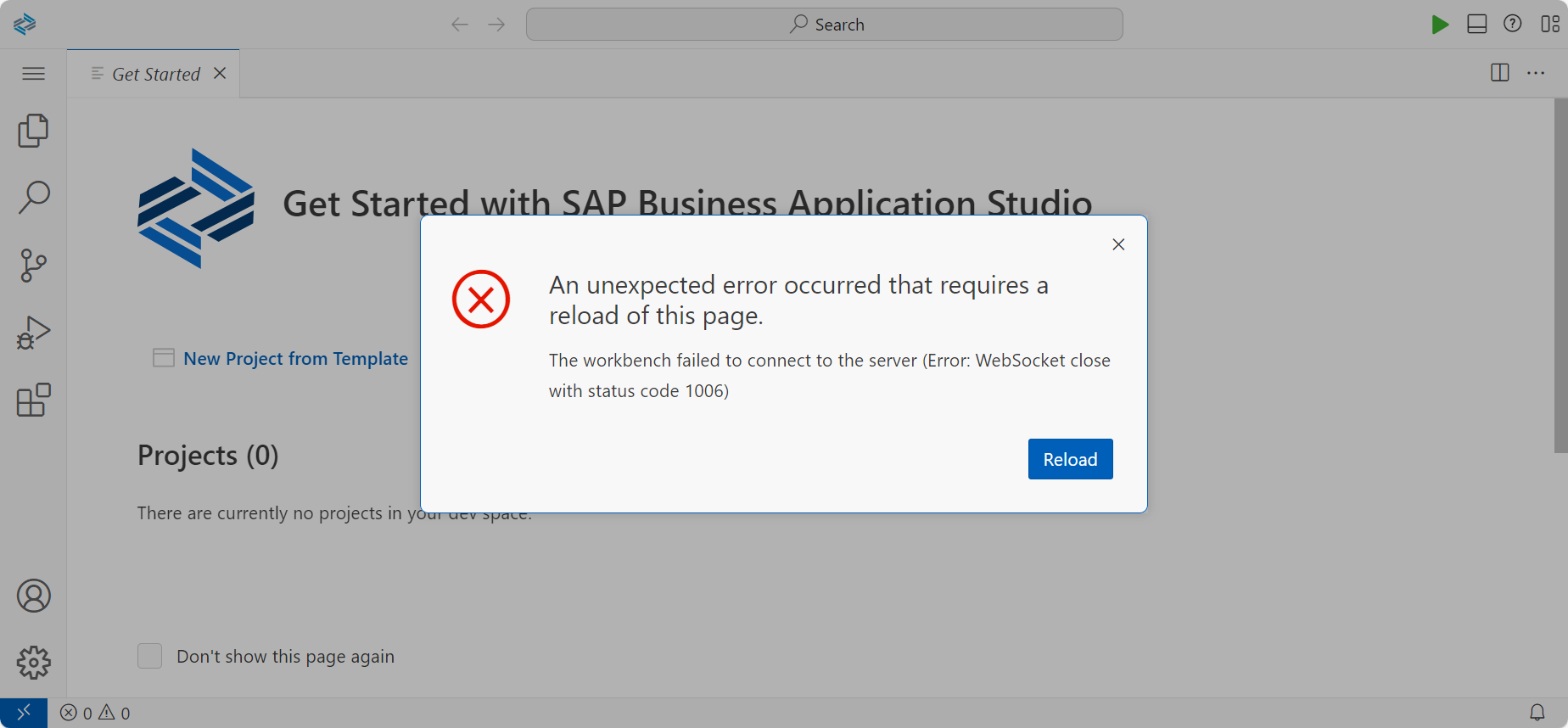The width and height of the screenshot is (1568, 728).
Task: Open the Accounts menu
Action: point(33,596)
